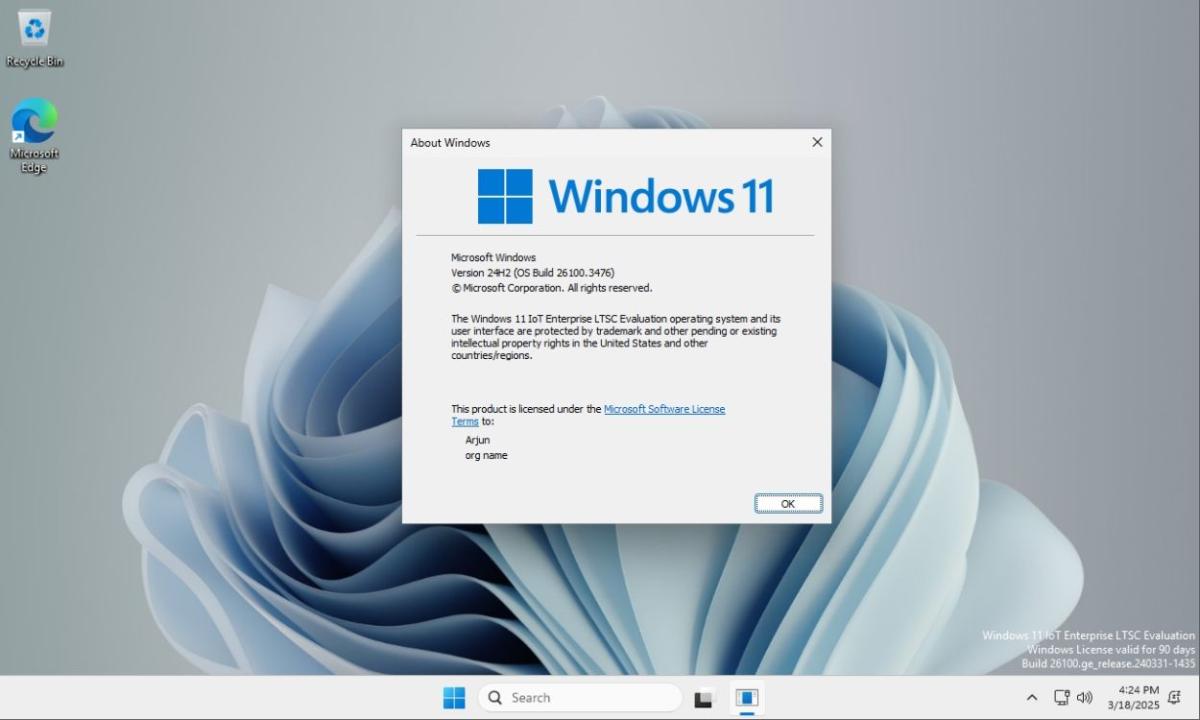Mute system volume via the speaker icon
The height and width of the screenshot is (720, 1200).
tap(1085, 697)
